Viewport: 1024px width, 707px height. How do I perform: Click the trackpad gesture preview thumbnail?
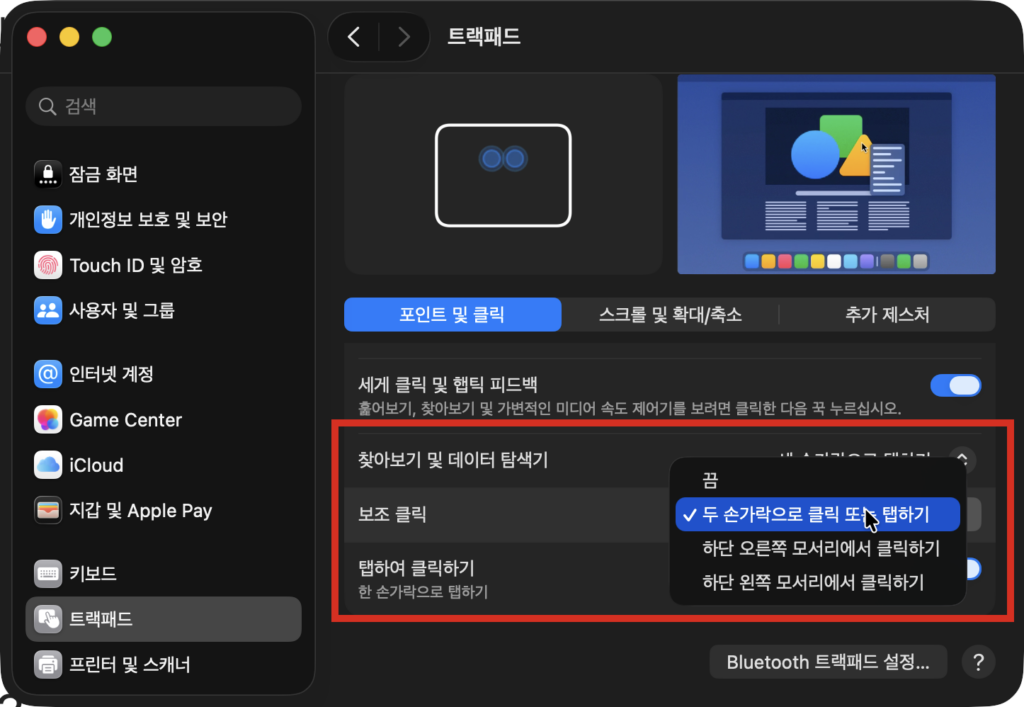(x=503, y=174)
